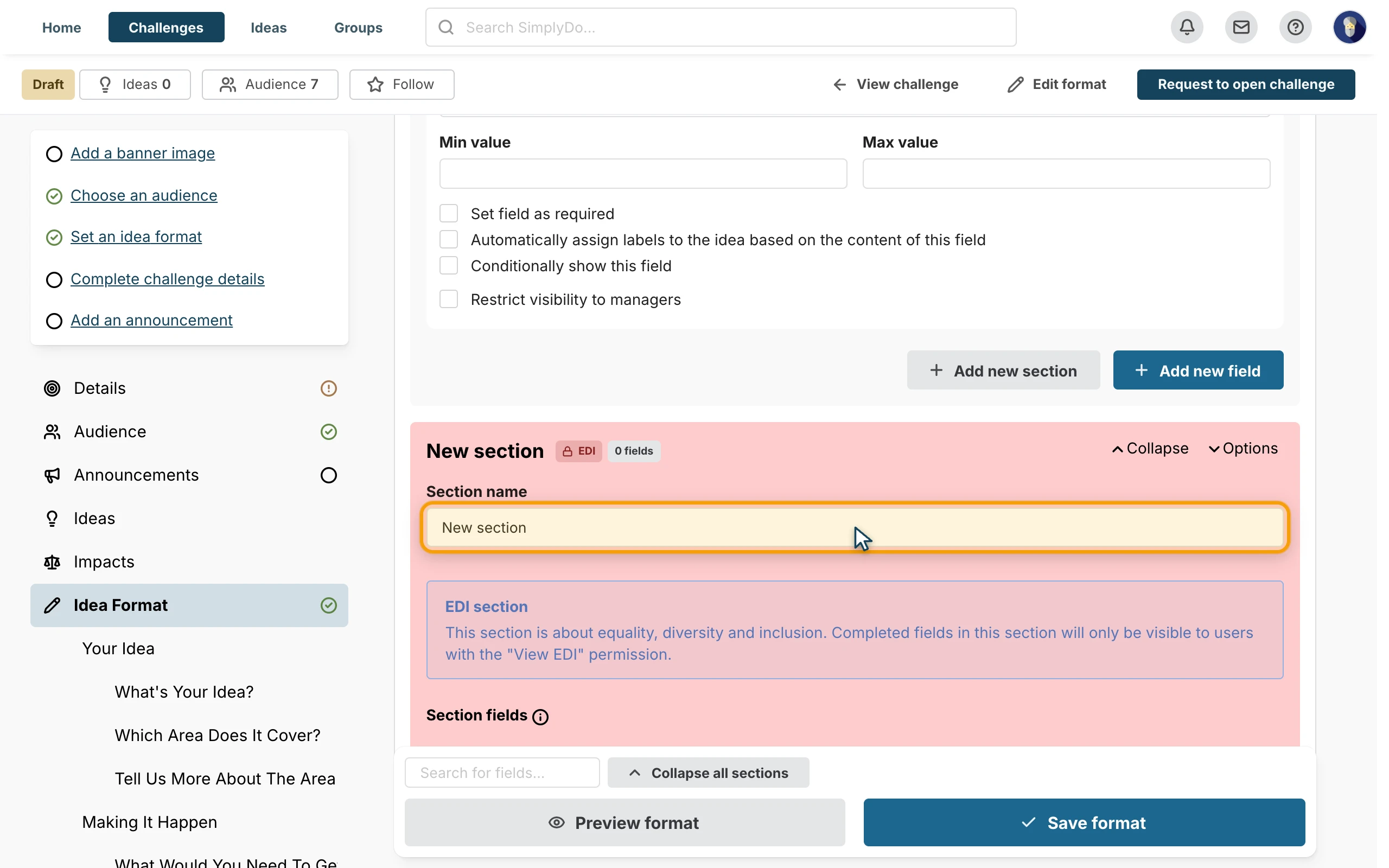Collapse the New section panel
1389x868 pixels.
1150,448
